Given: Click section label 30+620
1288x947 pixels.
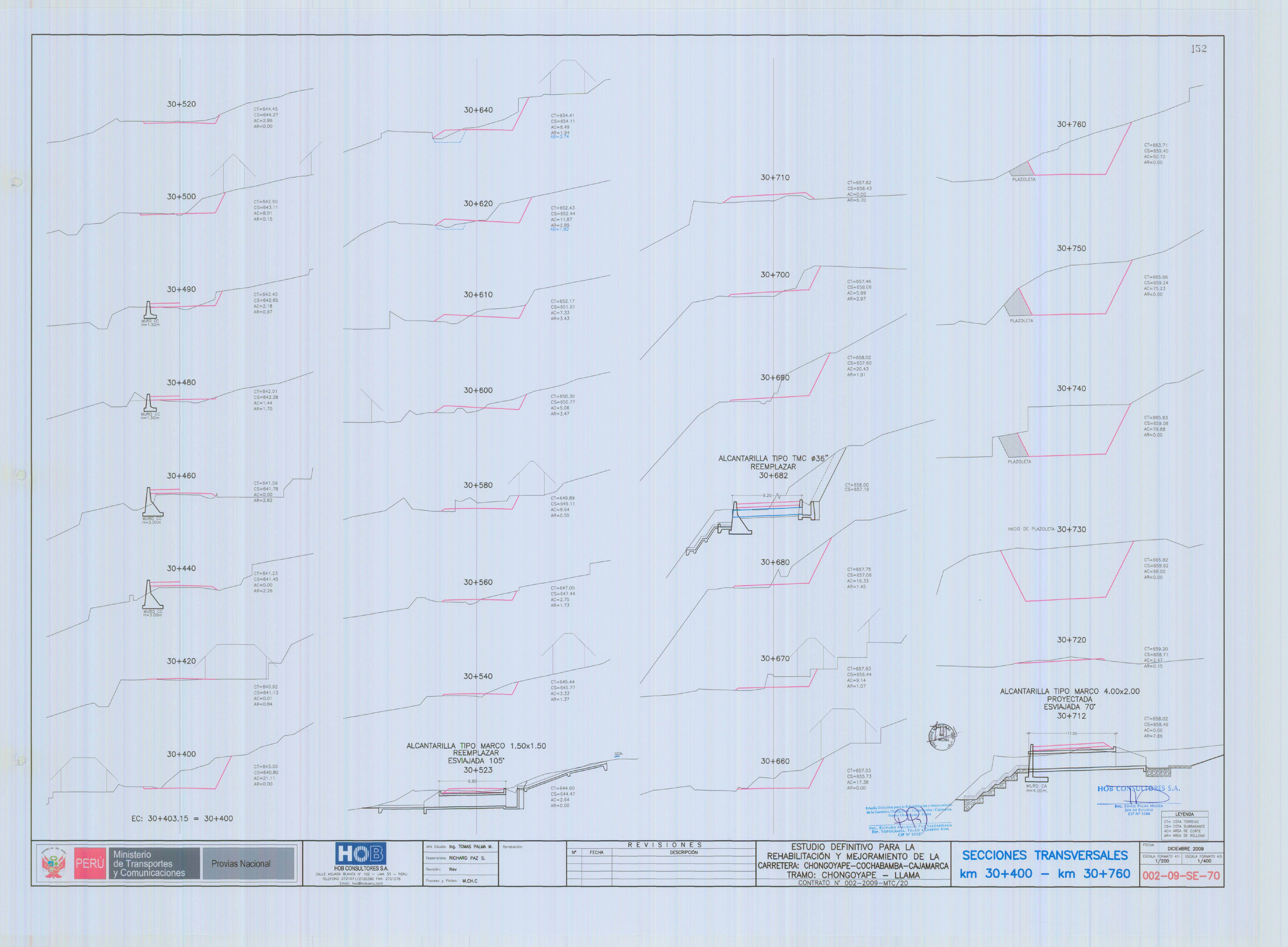Looking at the screenshot, I should pos(478,204).
